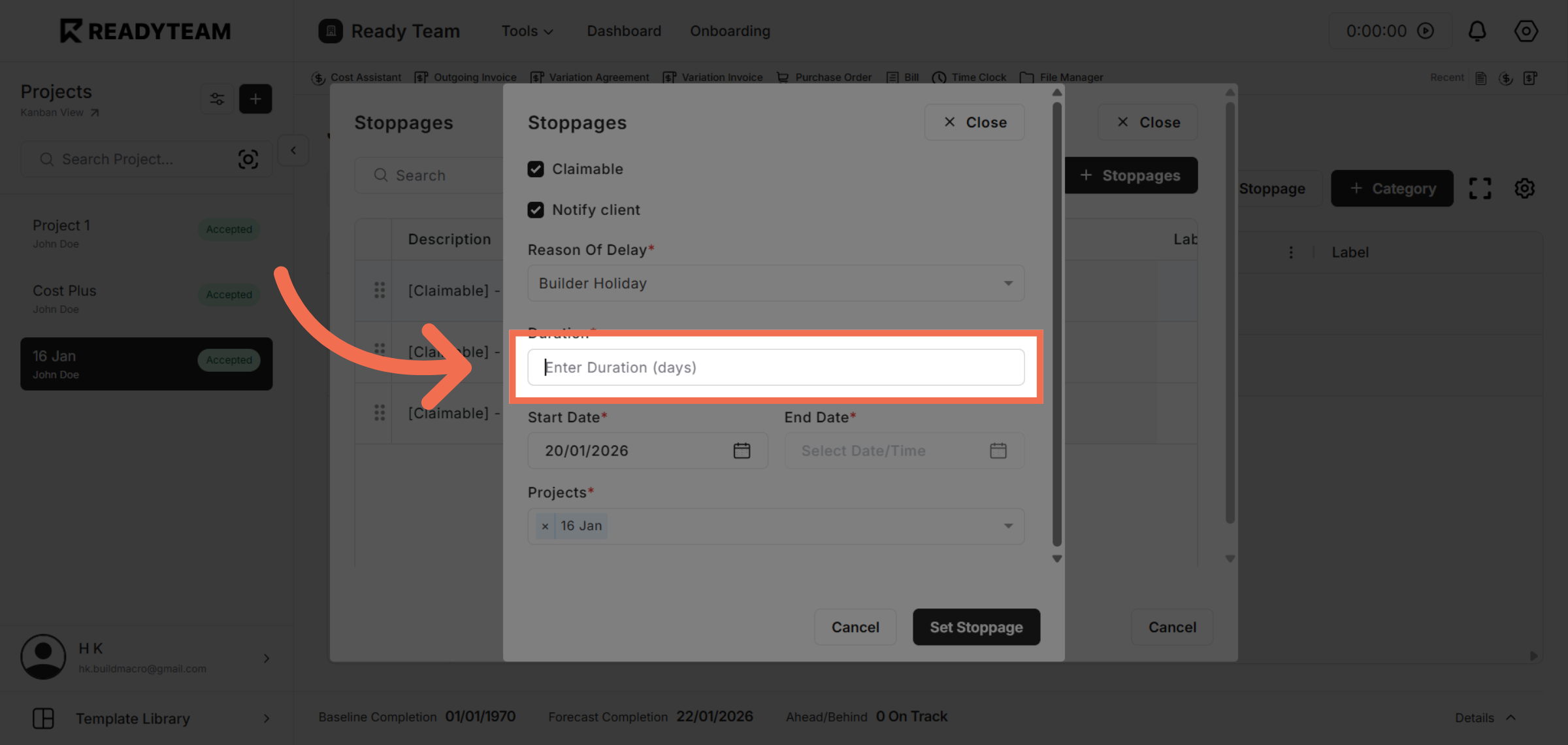
Task: Open the Outgoing Invoice tool
Action: [x=466, y=77]
